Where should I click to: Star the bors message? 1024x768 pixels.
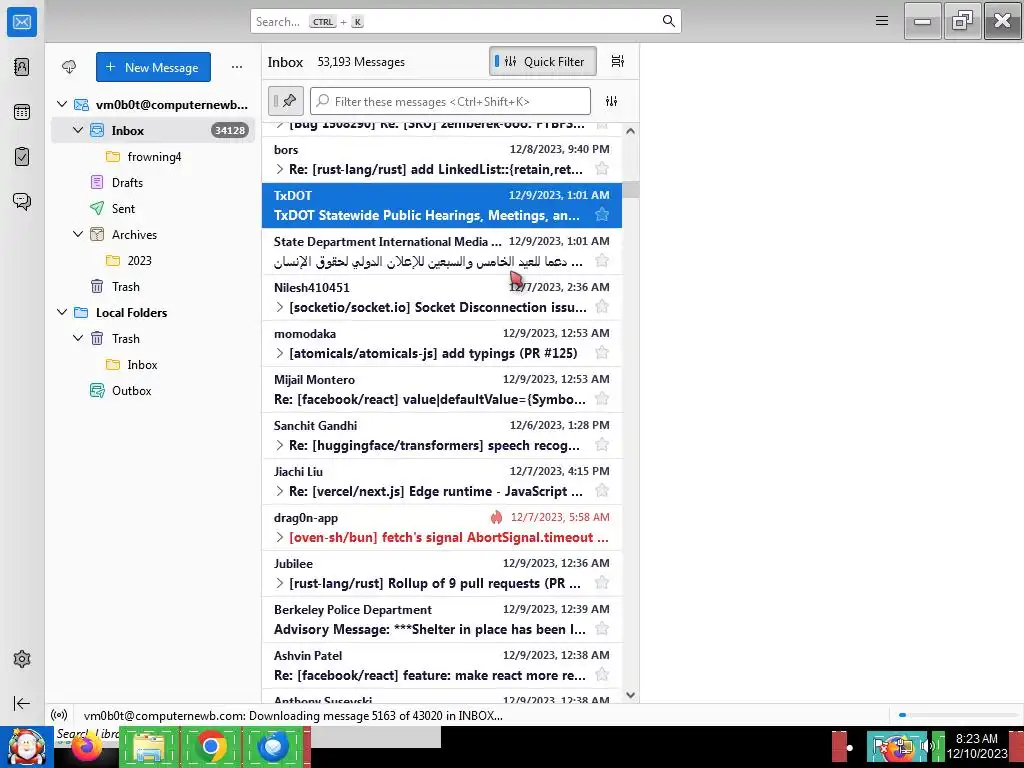coord(602,169)
